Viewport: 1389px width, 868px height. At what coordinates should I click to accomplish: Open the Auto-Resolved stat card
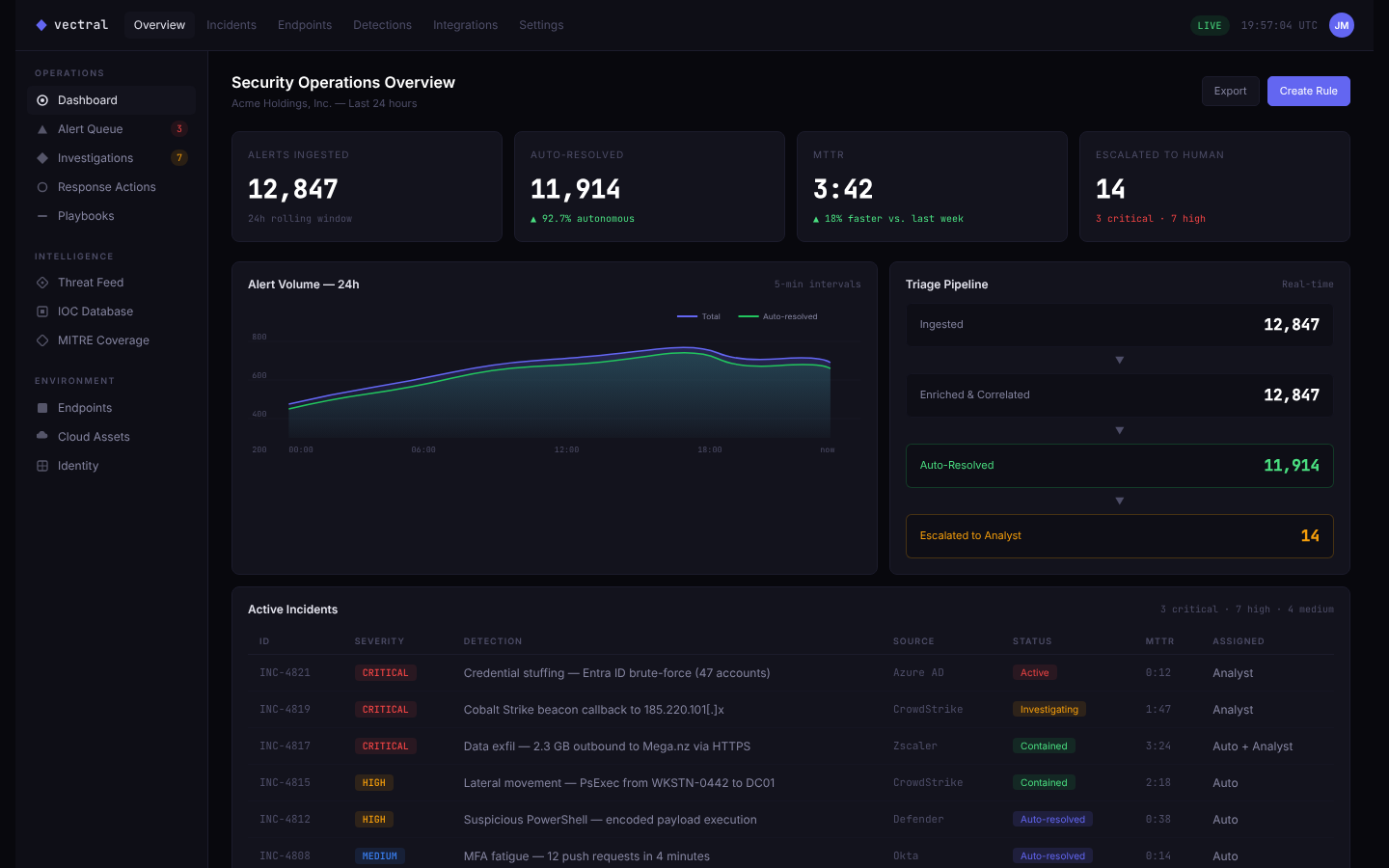tap(649, 187)
